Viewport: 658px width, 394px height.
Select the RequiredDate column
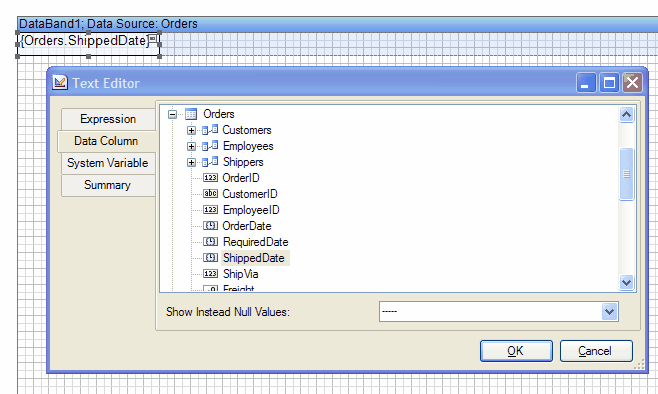point(256,242)
